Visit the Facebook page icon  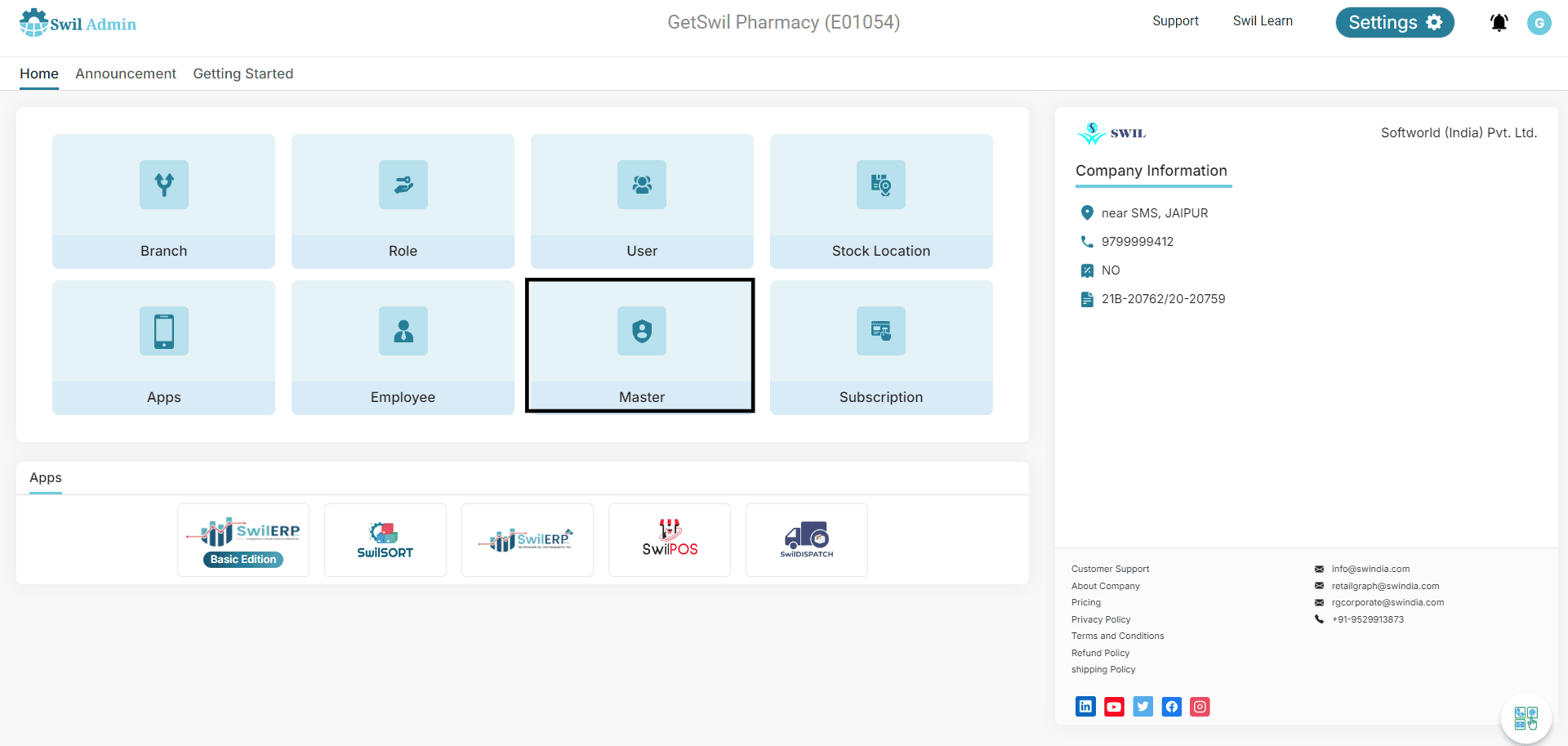[x=1172, y=706]
